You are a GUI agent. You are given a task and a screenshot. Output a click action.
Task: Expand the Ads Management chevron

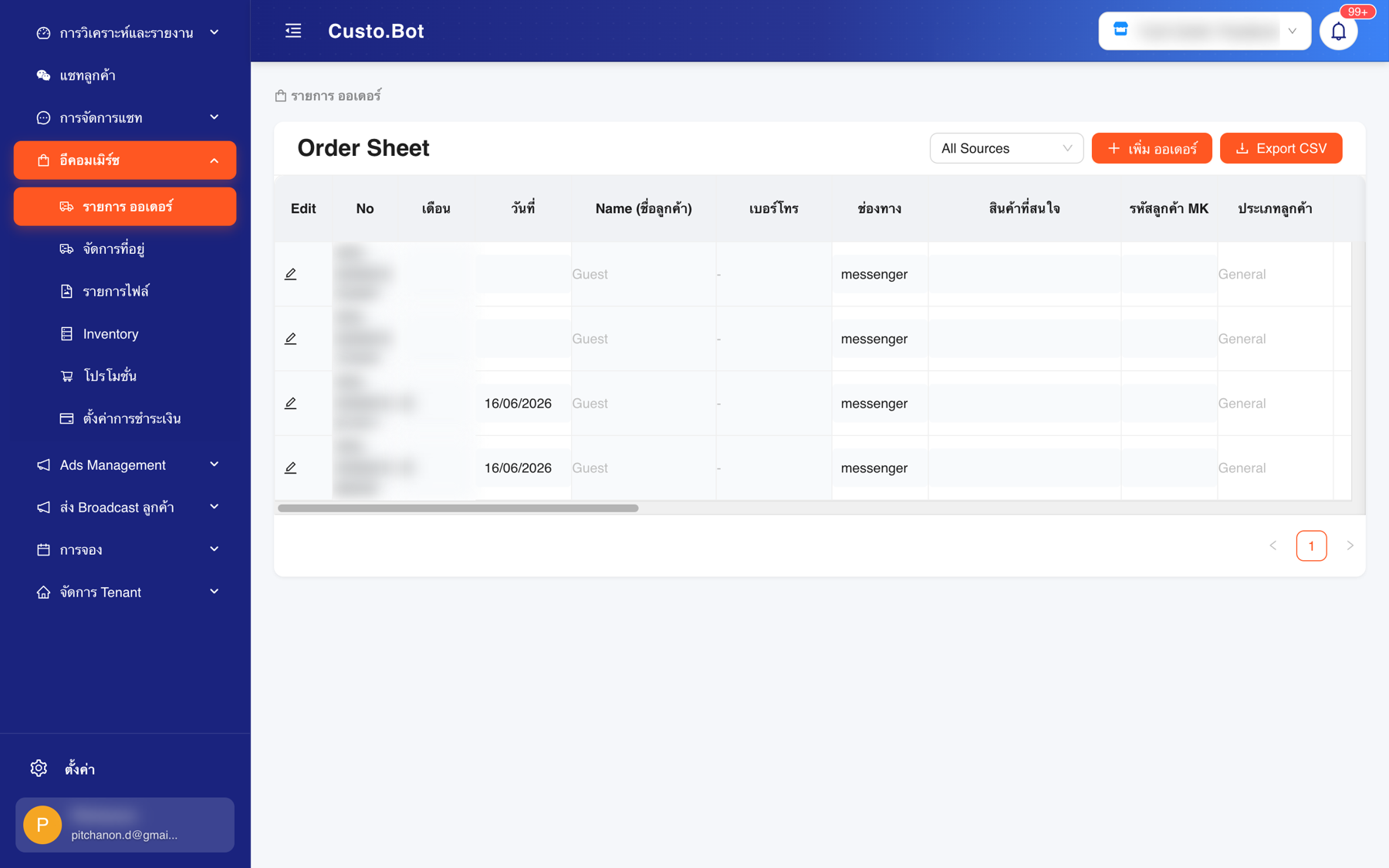coord(215,464)
